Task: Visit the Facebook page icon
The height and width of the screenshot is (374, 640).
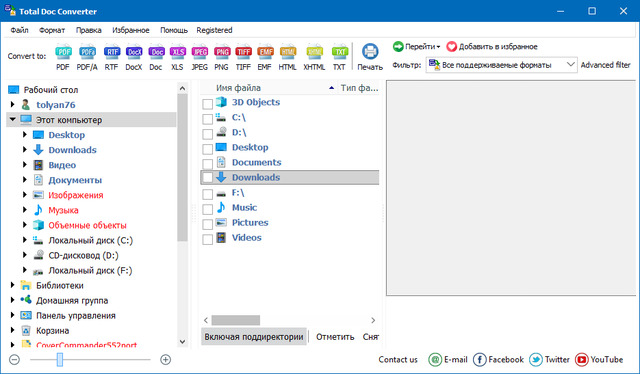Action: (480, 360)
